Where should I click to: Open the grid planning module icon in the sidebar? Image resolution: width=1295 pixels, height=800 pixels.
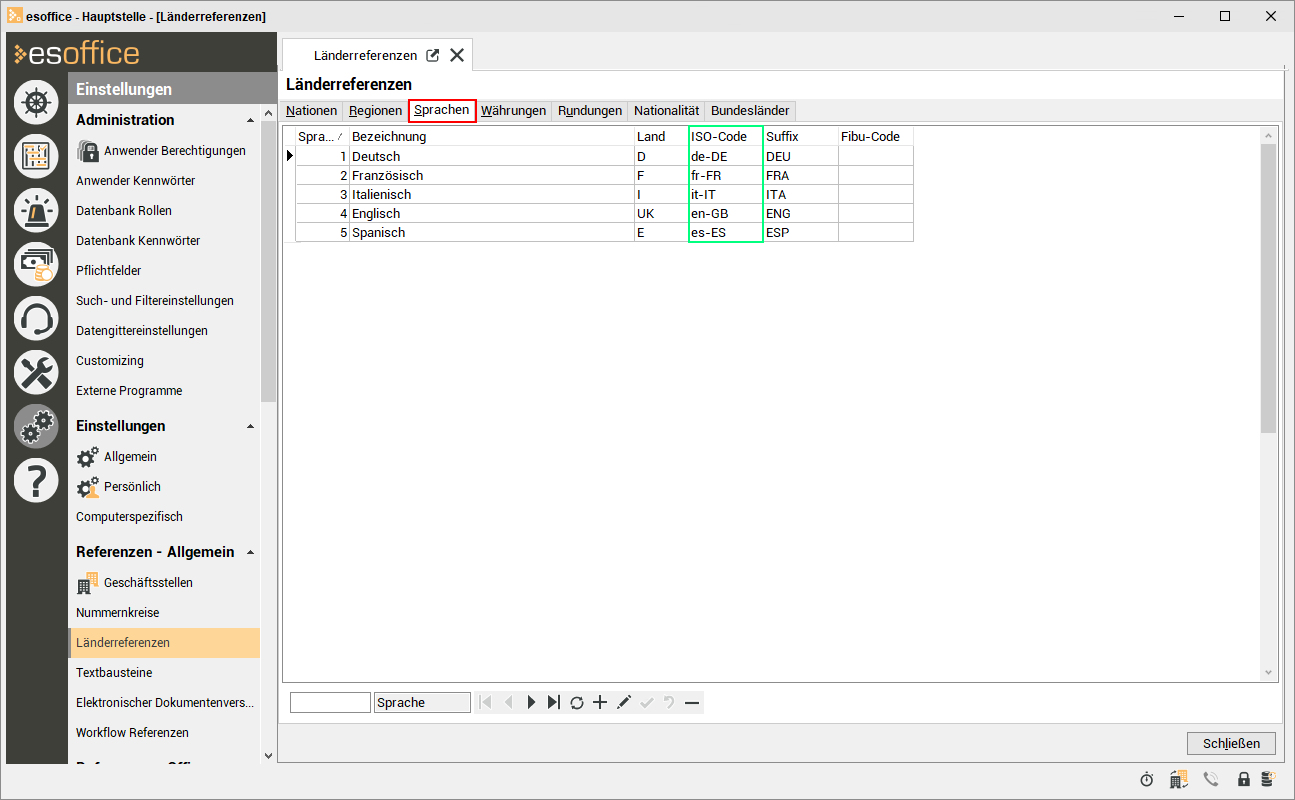(x=36, y=156)
